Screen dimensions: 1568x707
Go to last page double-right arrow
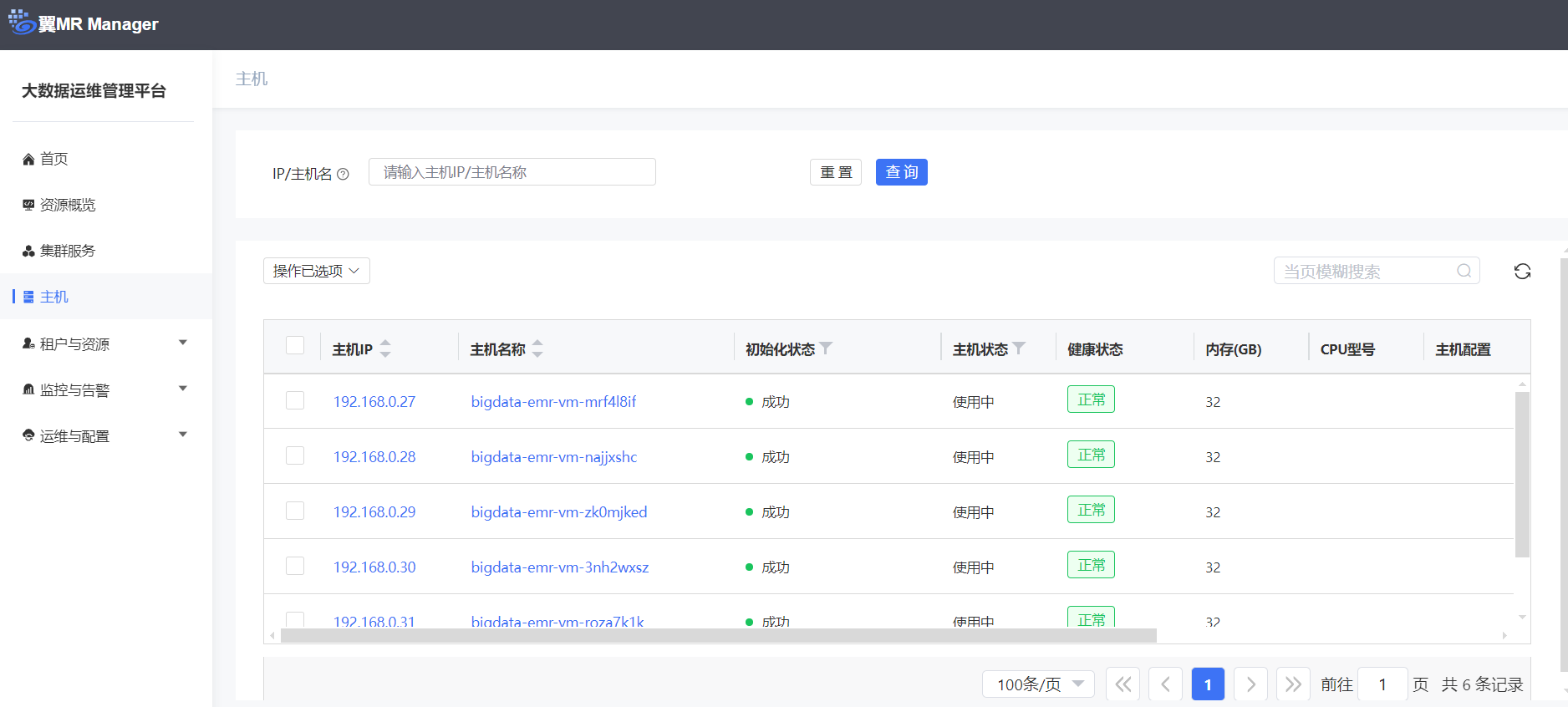coord(1293,684)
